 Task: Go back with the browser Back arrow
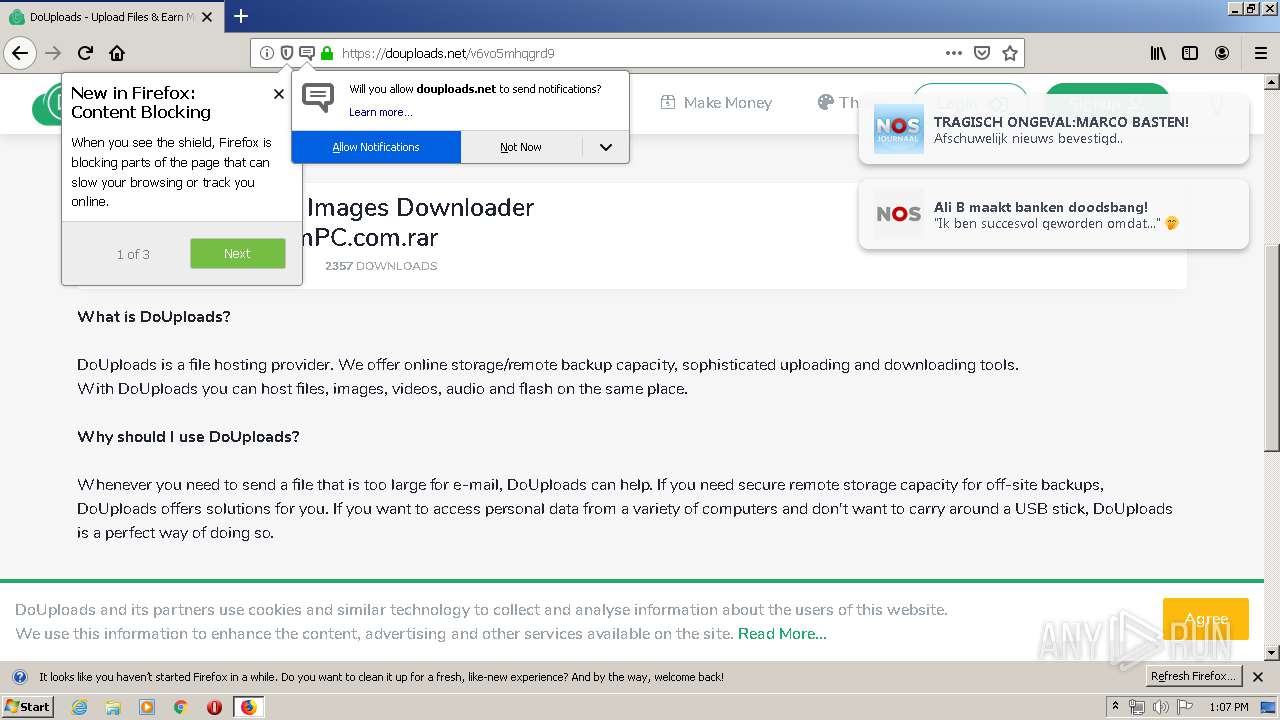(x=20, y=53)
